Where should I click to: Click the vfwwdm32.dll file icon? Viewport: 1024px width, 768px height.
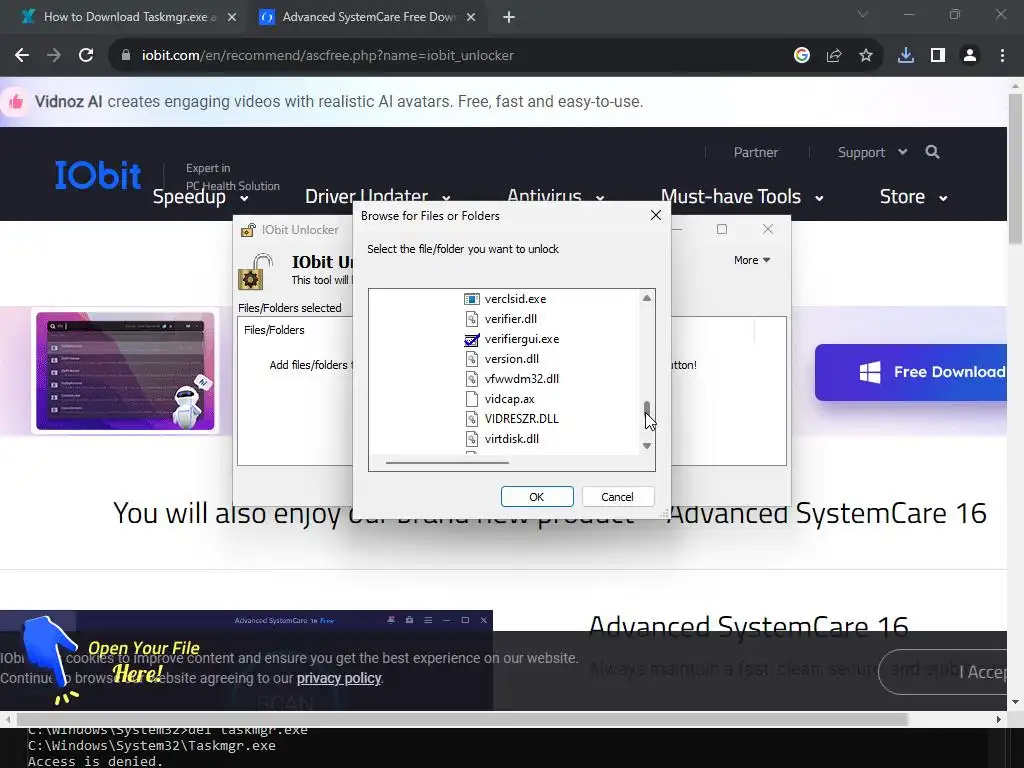(472, 379)
